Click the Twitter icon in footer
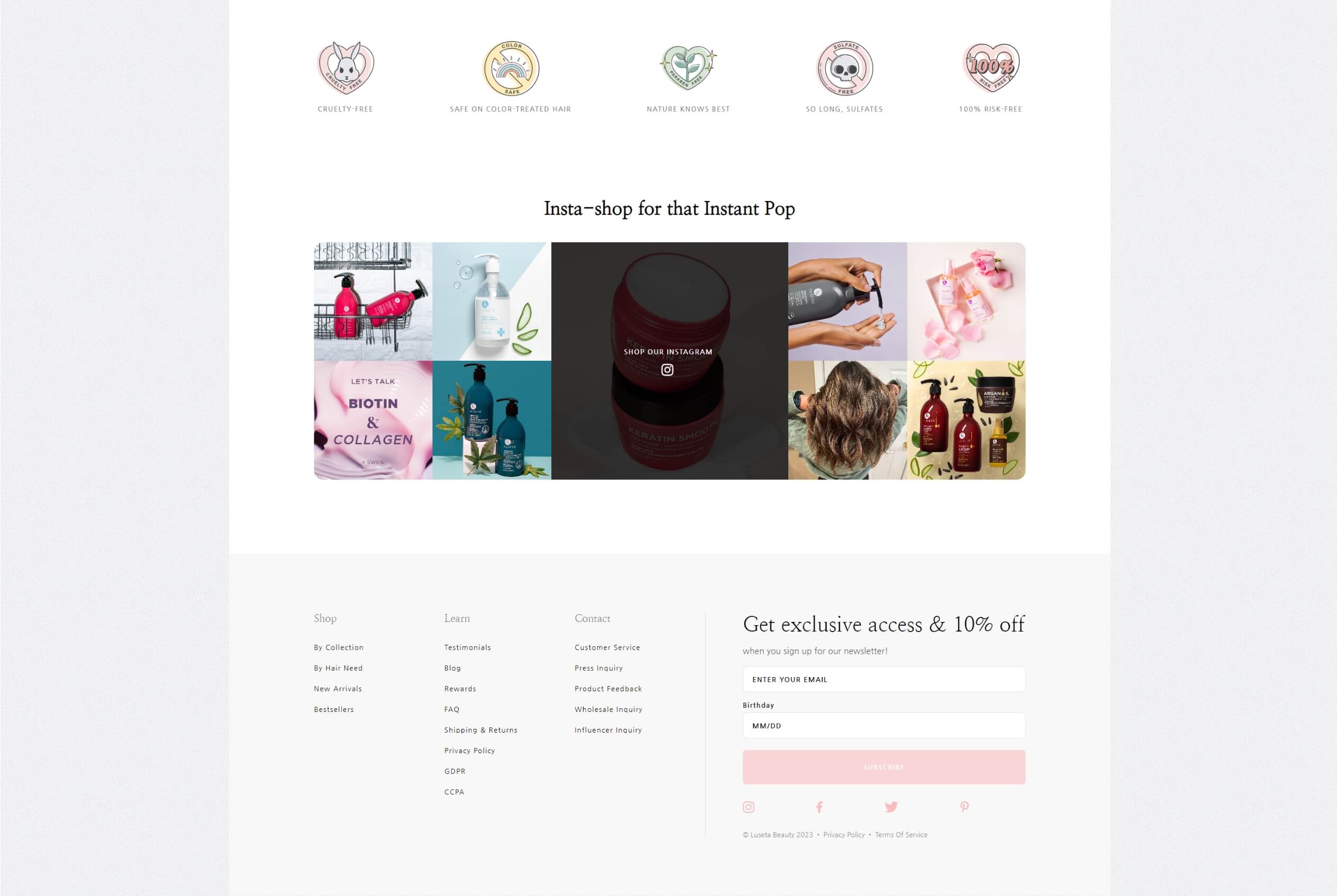The width and height of the screenshot is (1337, 896). click(x=891, y=807)
